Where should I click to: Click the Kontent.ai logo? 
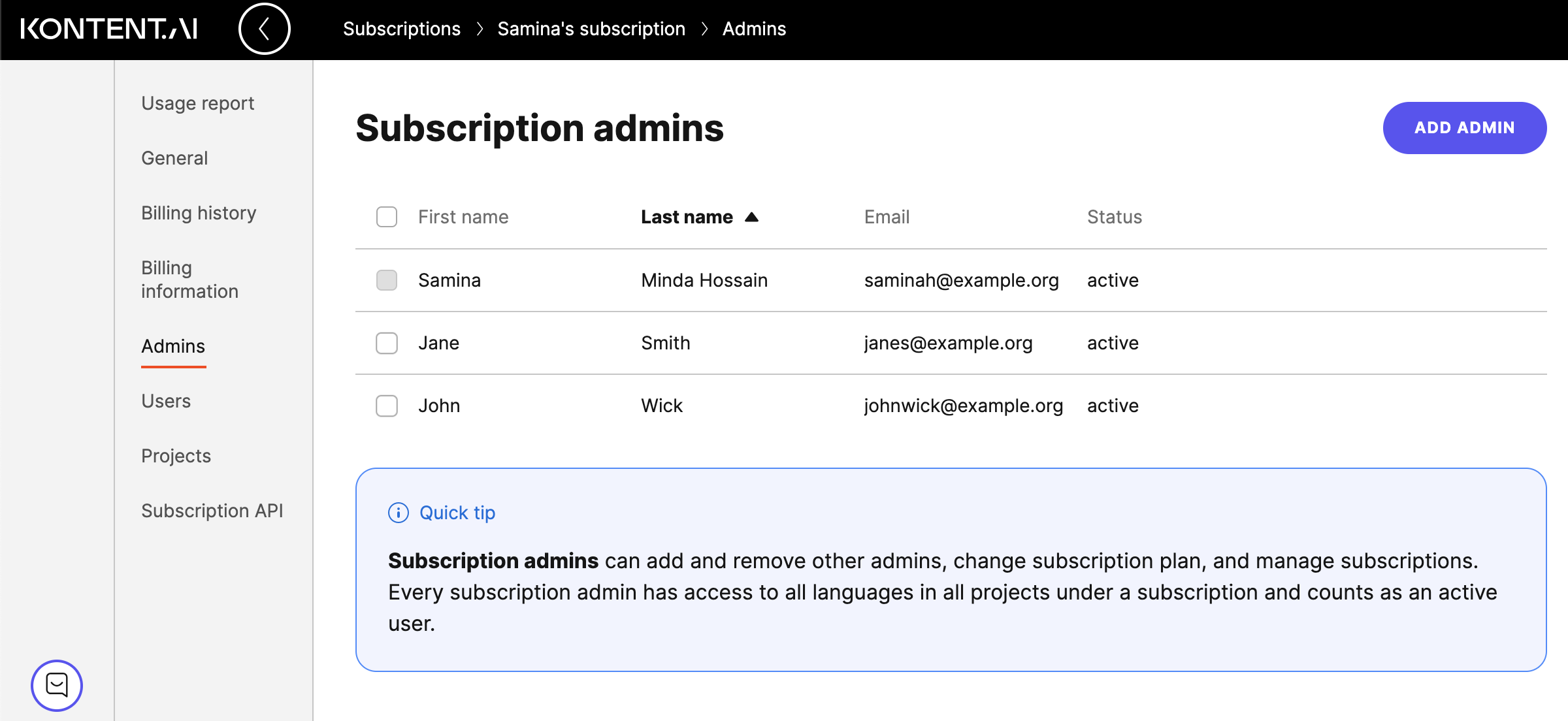click(108, 29)
